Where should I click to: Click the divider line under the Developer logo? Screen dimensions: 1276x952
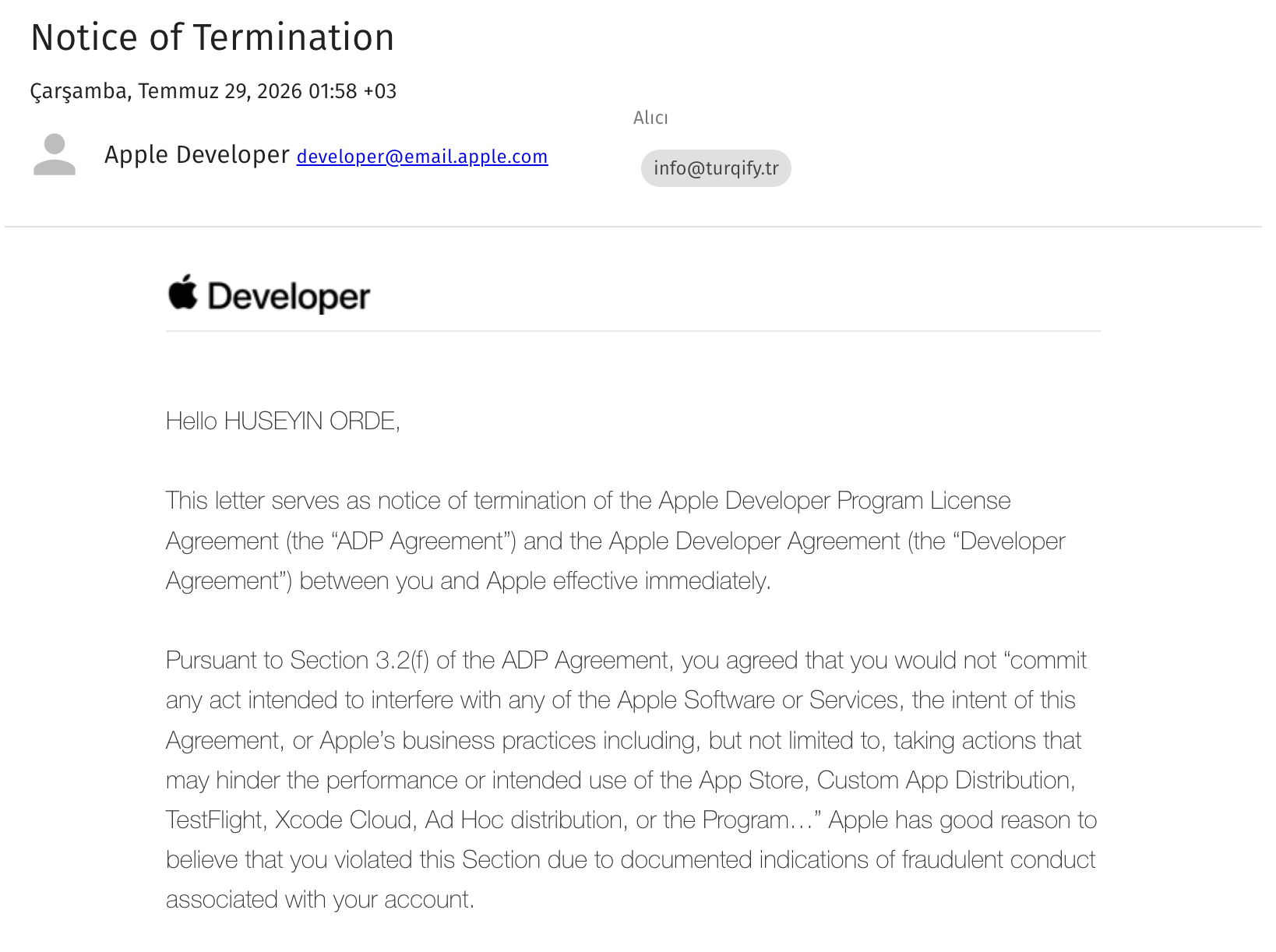click(633, 331)
